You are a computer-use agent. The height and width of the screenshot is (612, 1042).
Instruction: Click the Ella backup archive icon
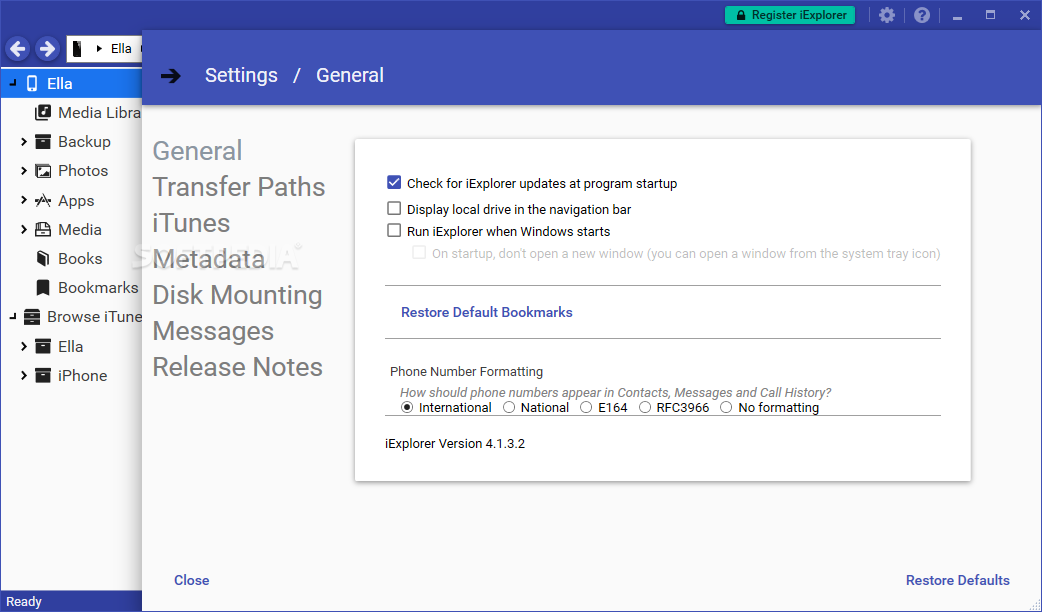[x=43, y=346]
